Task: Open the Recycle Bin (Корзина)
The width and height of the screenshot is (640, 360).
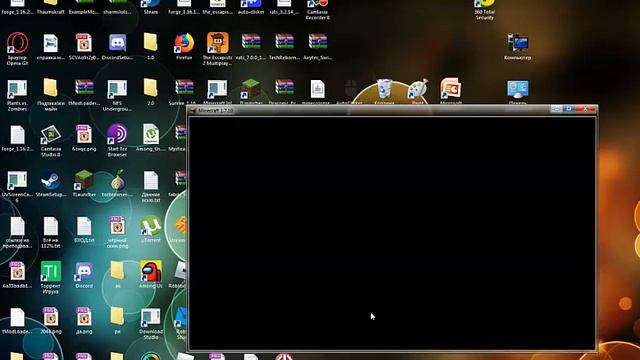Action: (384, 89)
